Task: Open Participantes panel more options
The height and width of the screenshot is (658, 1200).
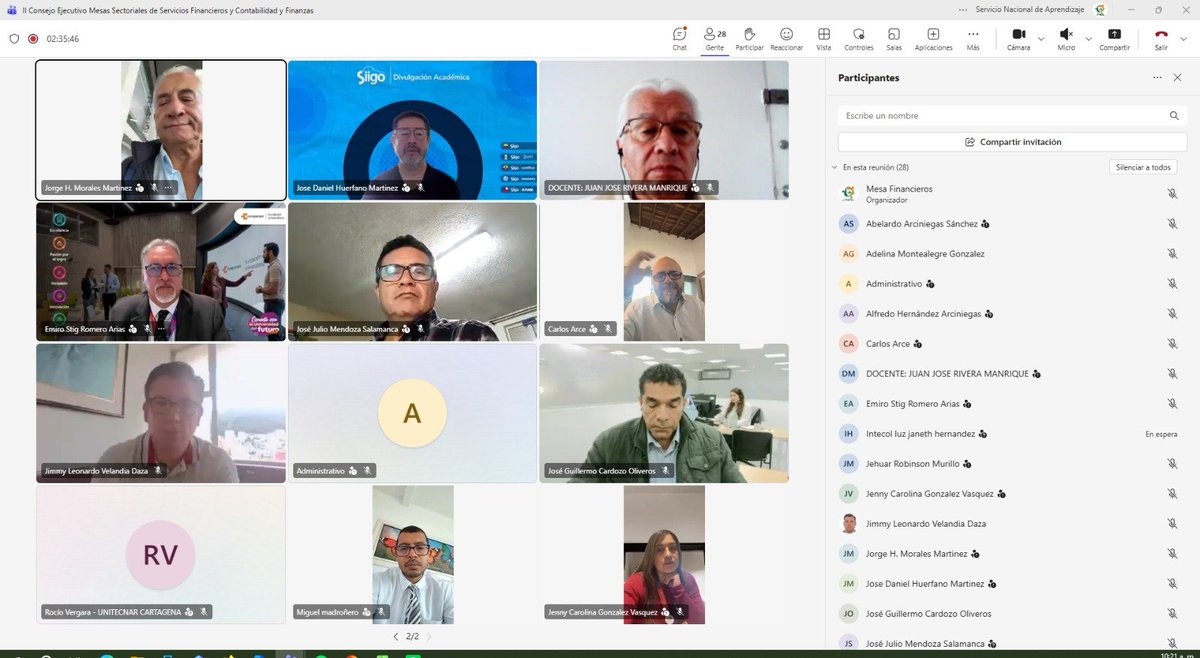Action: [x=1157, y=77]
